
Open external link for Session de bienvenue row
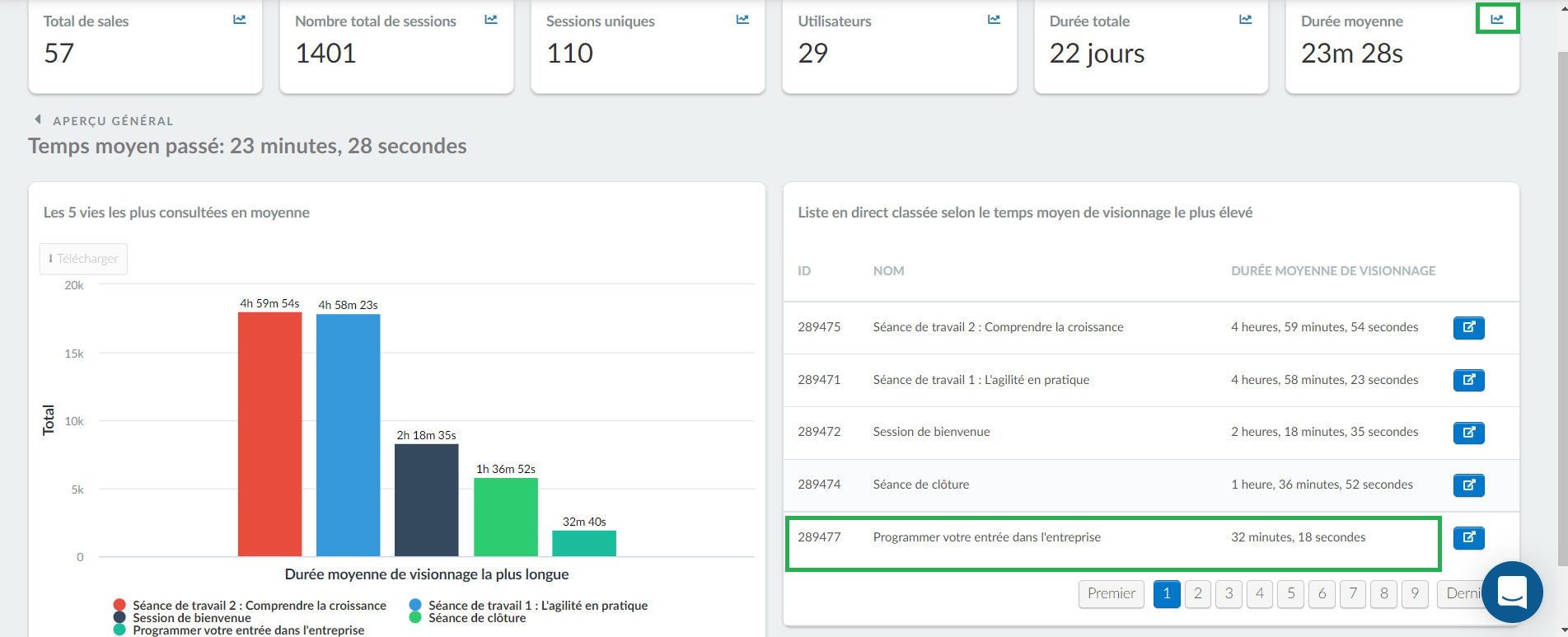coord(1468,433)
